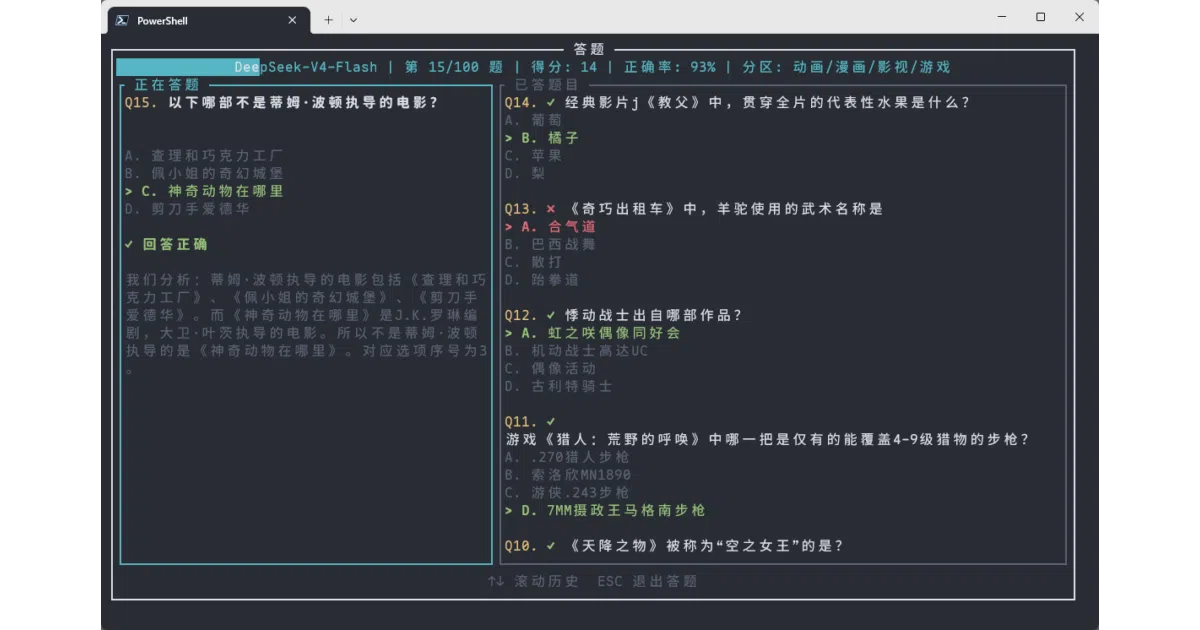Close the PowerShell tab
Image resolution: width=1200 pixels, height=630 pixels.
coord(293,20)
